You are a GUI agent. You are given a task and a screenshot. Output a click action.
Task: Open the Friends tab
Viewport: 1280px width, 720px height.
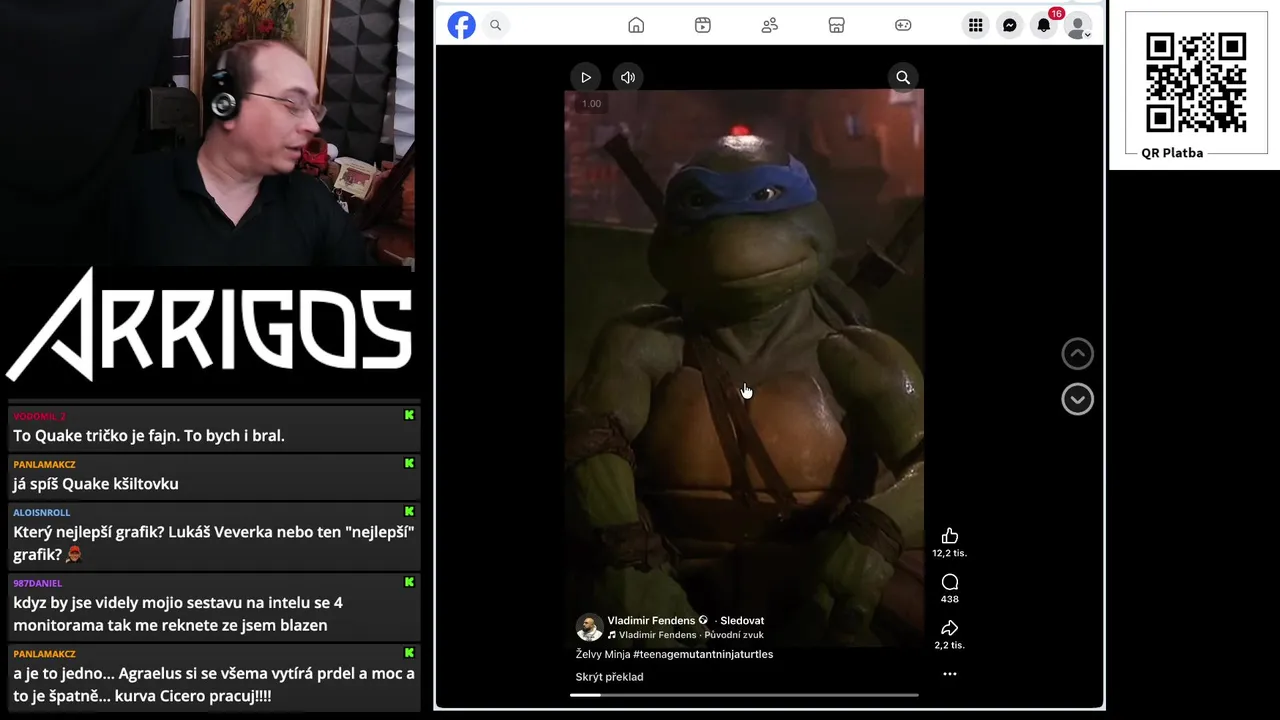pyautogui.click(x=770, y=25)
